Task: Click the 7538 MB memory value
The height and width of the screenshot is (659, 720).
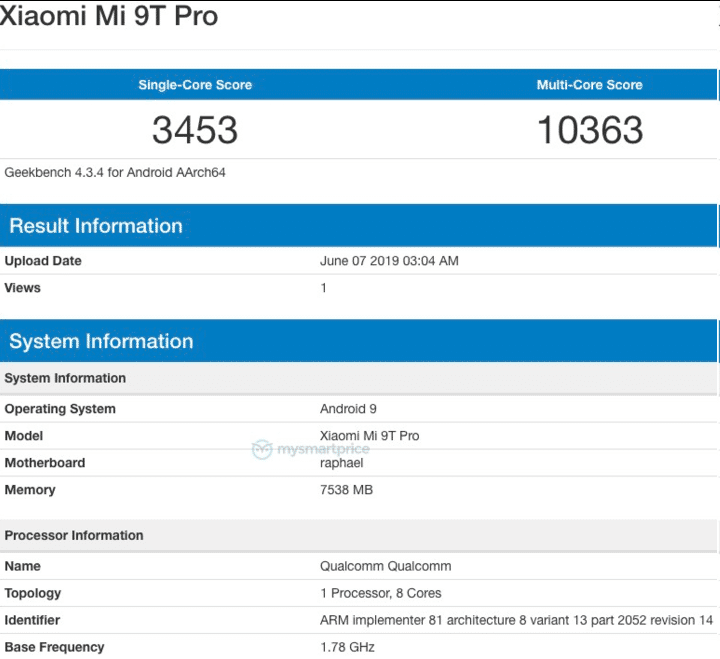Action: coord(346,490)
